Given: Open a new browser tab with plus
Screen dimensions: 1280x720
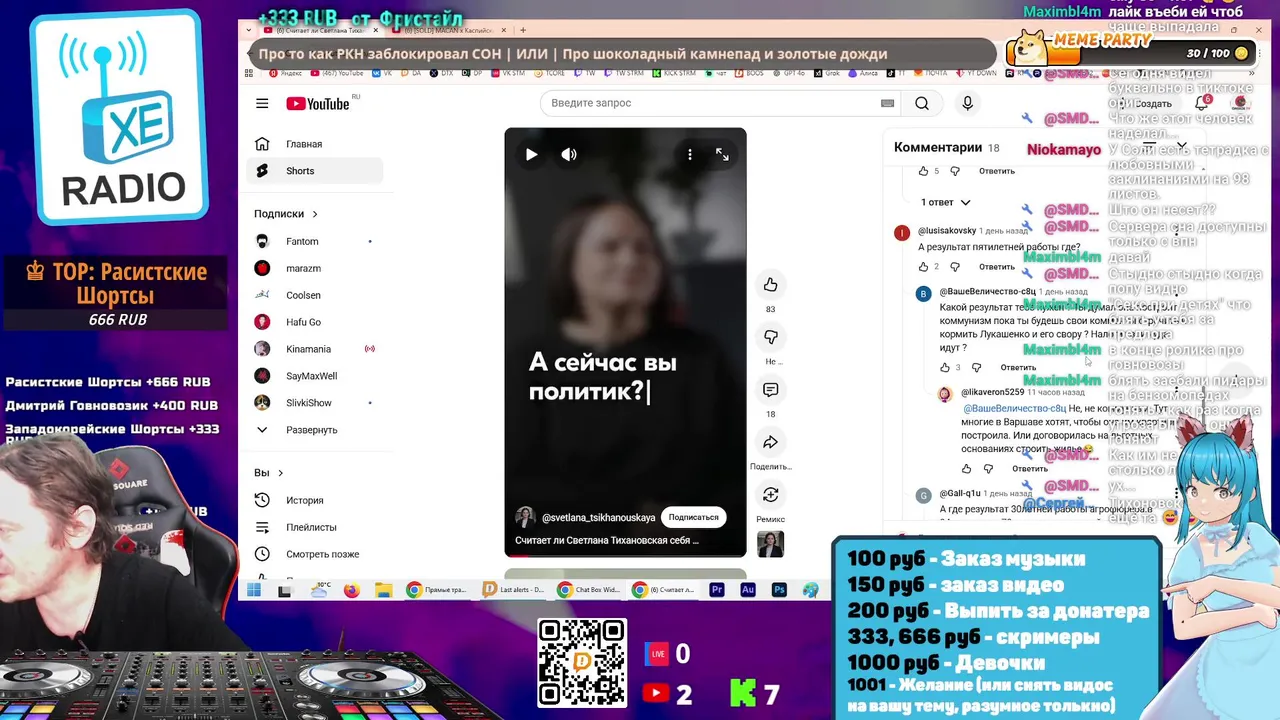Looking at the screenshot, I should 522,30.
